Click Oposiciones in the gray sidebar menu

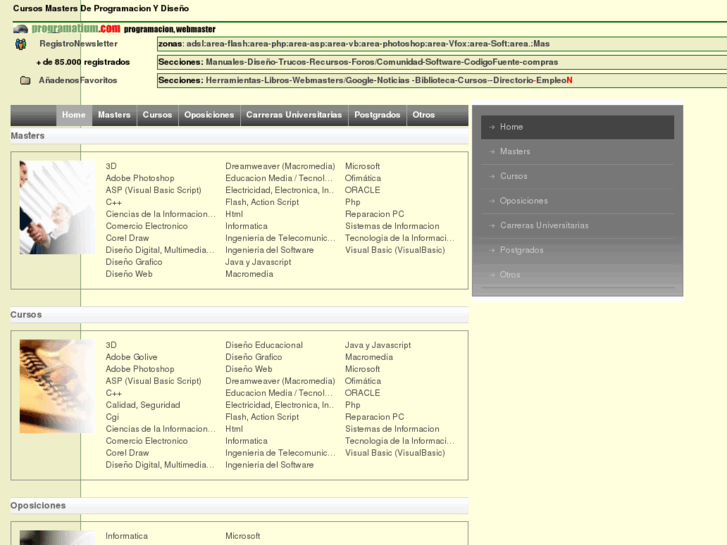(x=577, y=201)
